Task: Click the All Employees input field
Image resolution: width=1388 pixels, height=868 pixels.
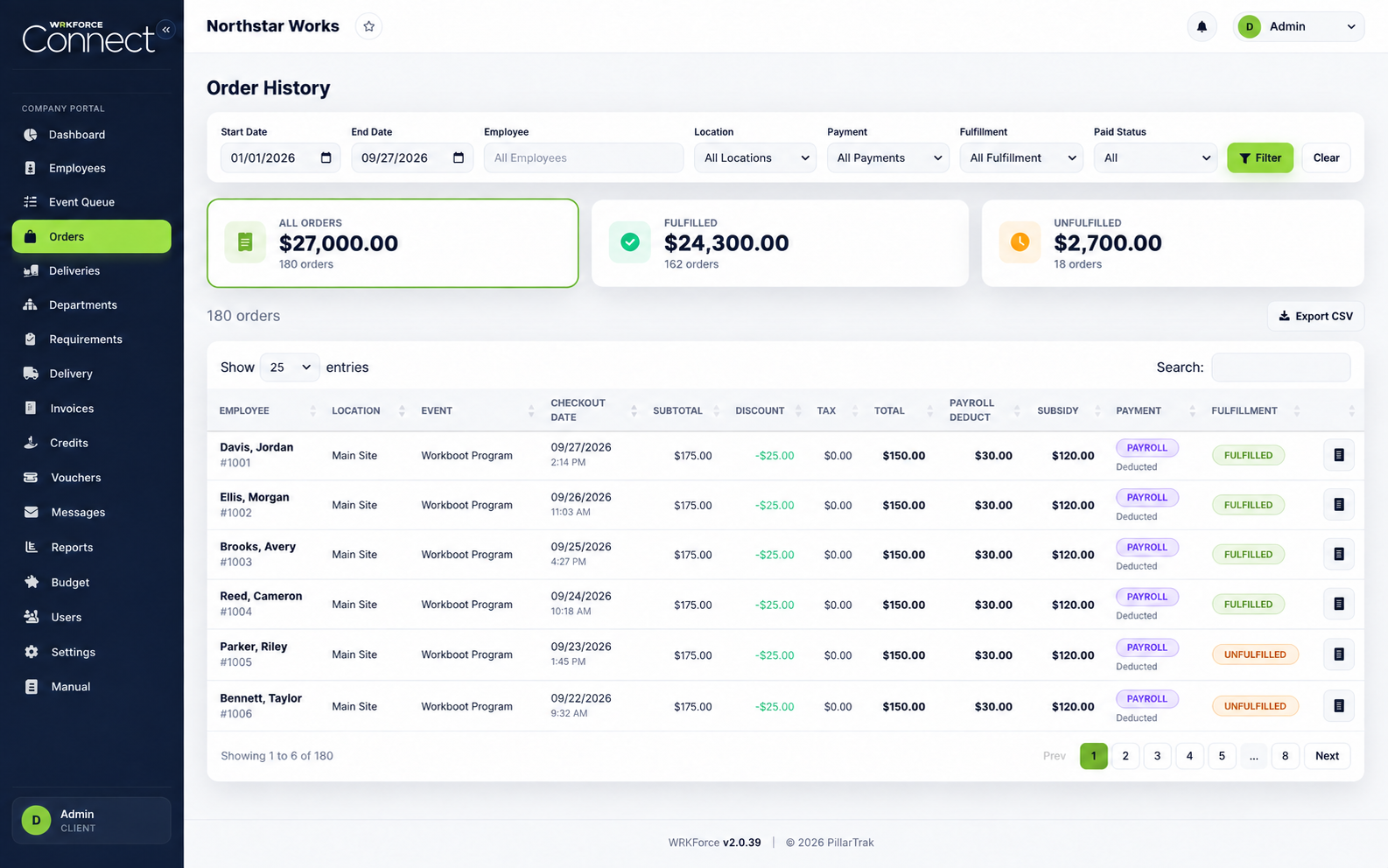Action: point(584,157)
